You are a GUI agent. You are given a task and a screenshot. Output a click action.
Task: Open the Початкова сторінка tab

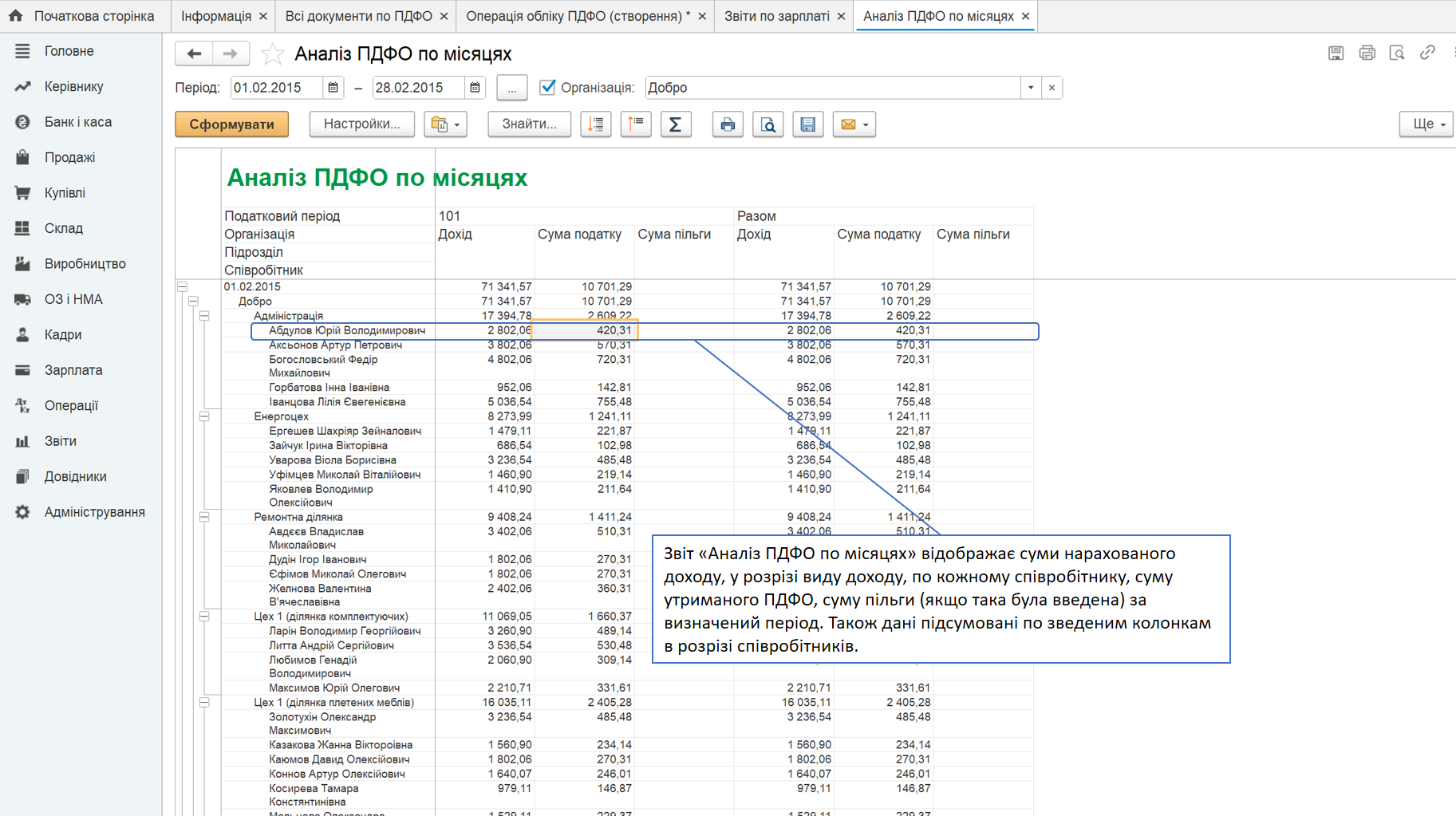tap(85, 16)
